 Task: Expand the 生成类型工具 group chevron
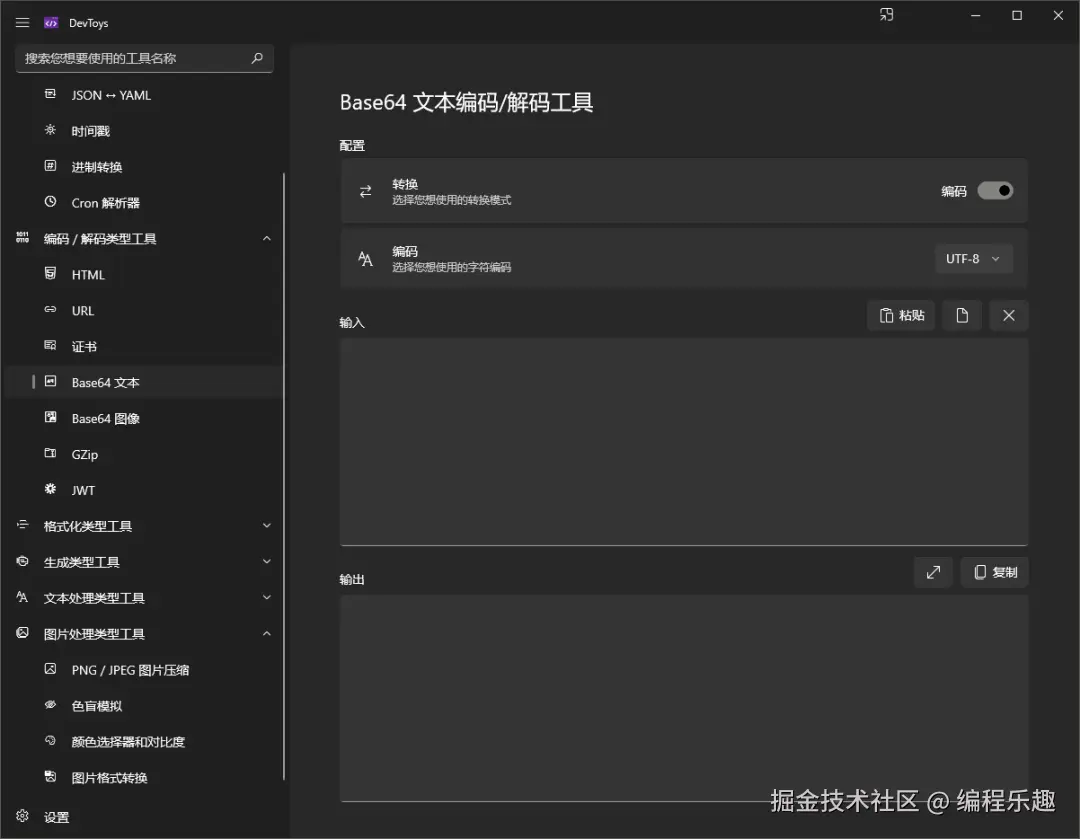point(267,561)
